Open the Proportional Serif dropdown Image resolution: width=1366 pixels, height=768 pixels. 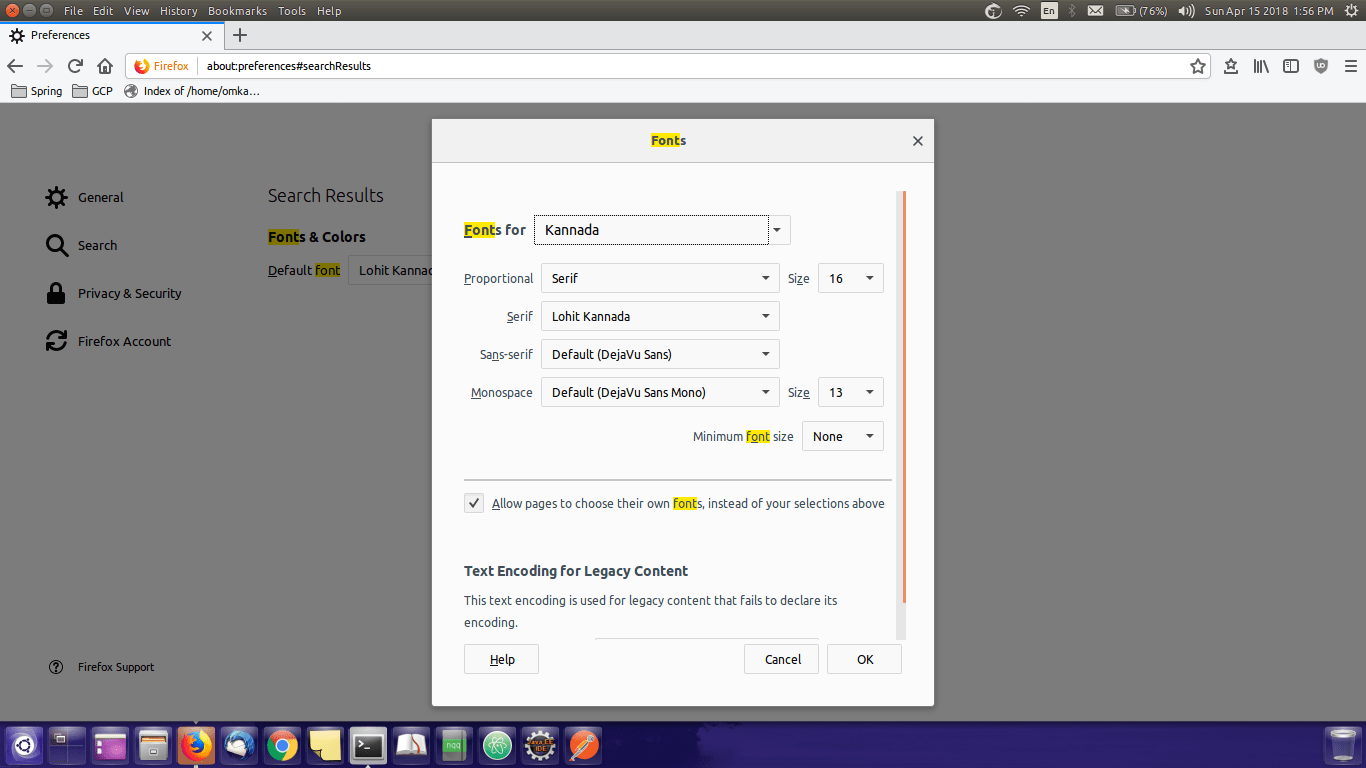[660, 278]
